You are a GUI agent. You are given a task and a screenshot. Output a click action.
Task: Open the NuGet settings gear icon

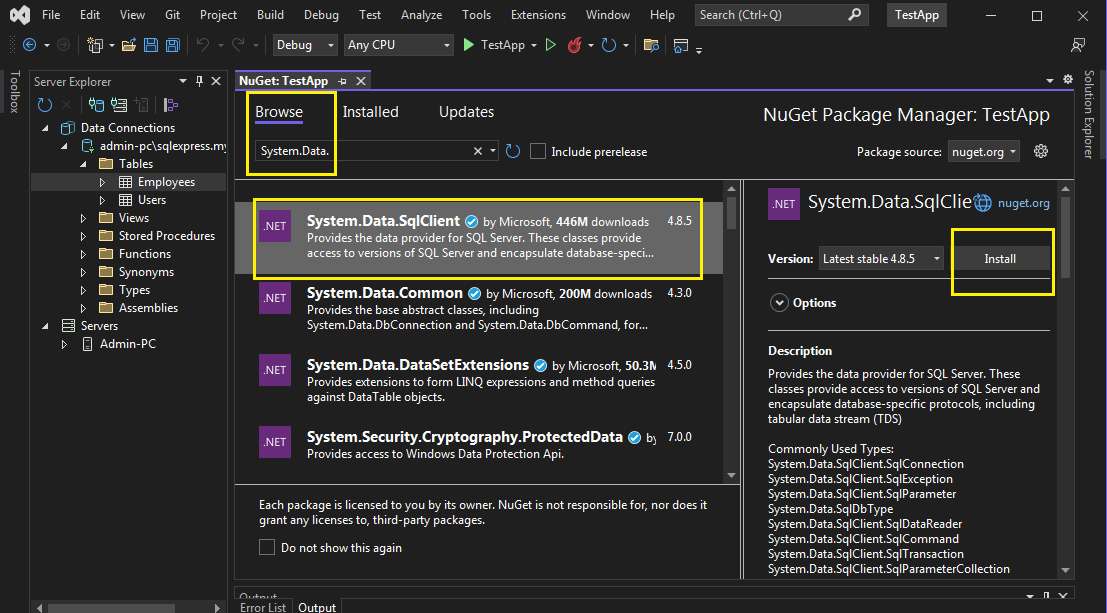point(1040,151)
